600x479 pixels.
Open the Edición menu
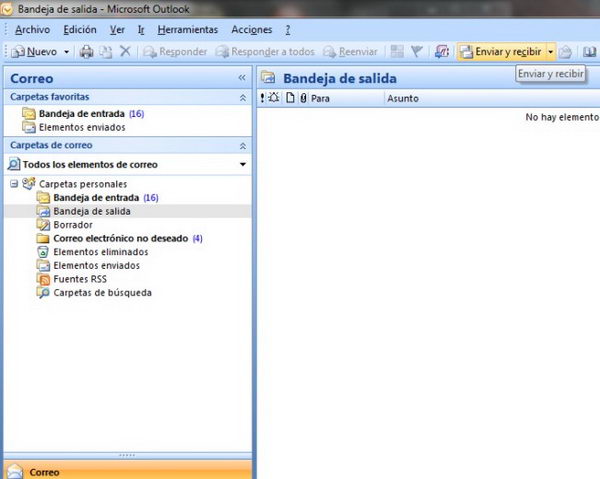80,30
